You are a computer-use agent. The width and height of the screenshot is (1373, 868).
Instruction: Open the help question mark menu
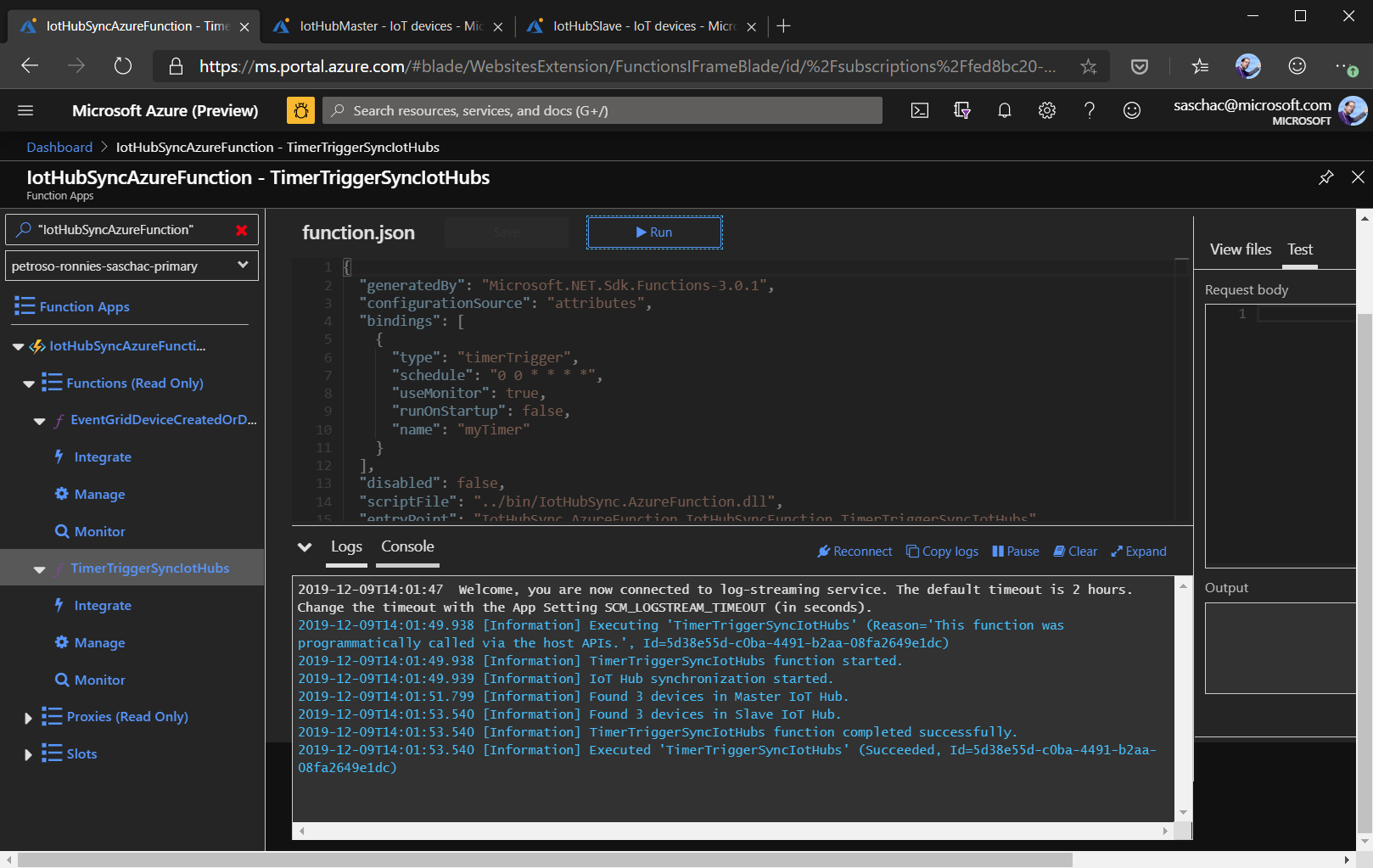pos(1090,110)
